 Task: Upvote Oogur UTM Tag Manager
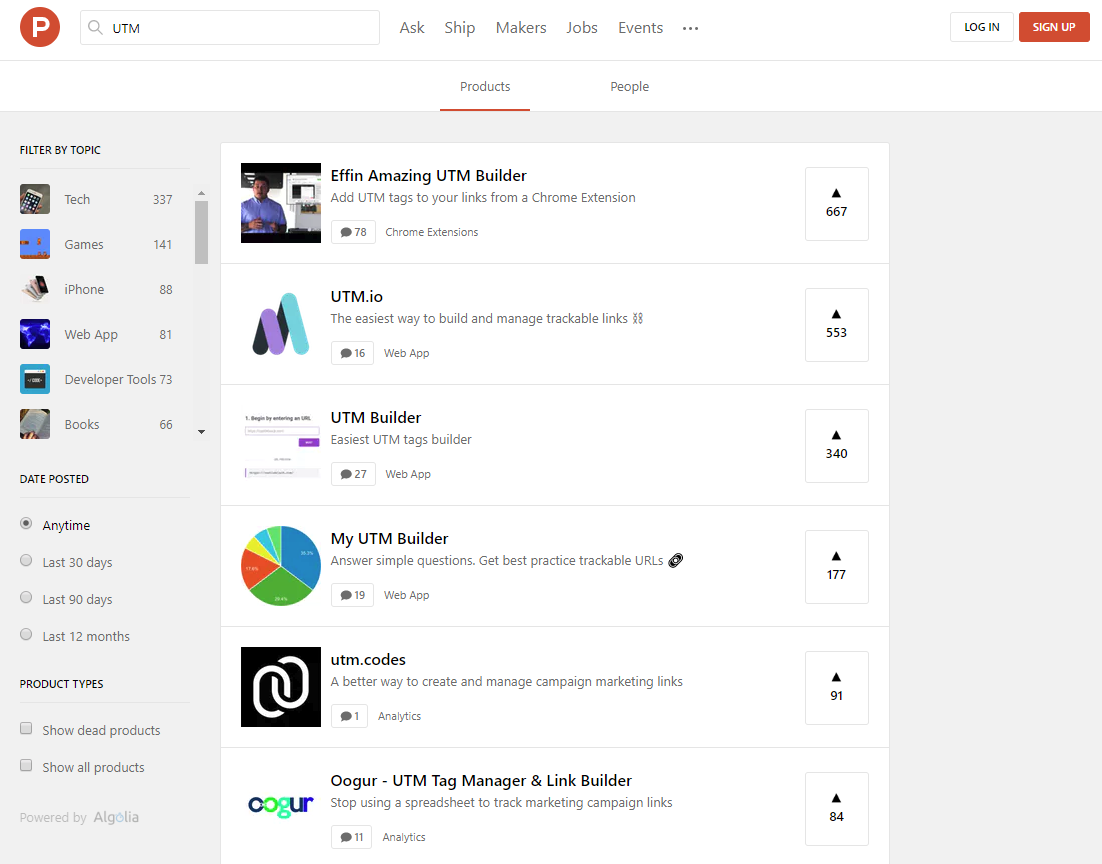pos(836,808)
